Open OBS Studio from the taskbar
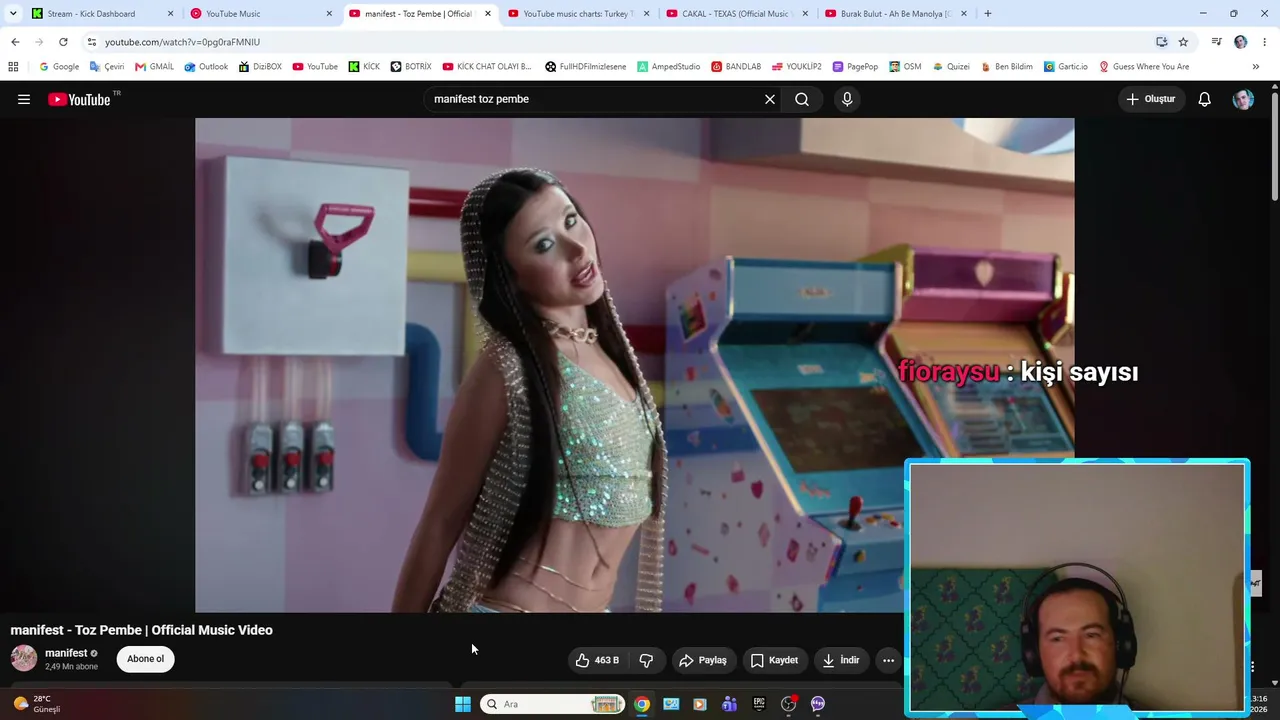This screenshot has height=720, width=1280. (788, 704)
